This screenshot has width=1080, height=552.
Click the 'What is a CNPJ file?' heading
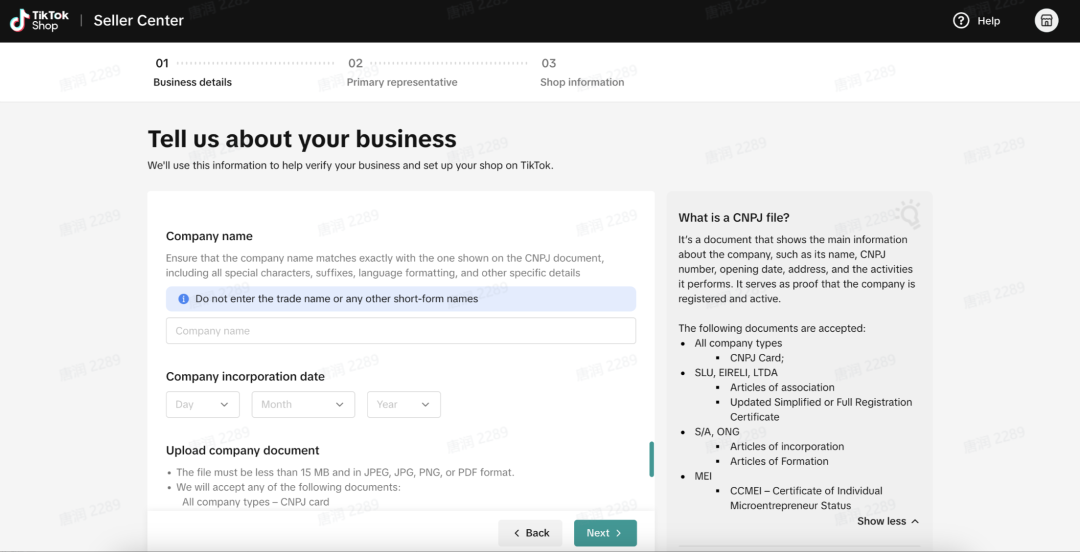click(x=733, y=217)
